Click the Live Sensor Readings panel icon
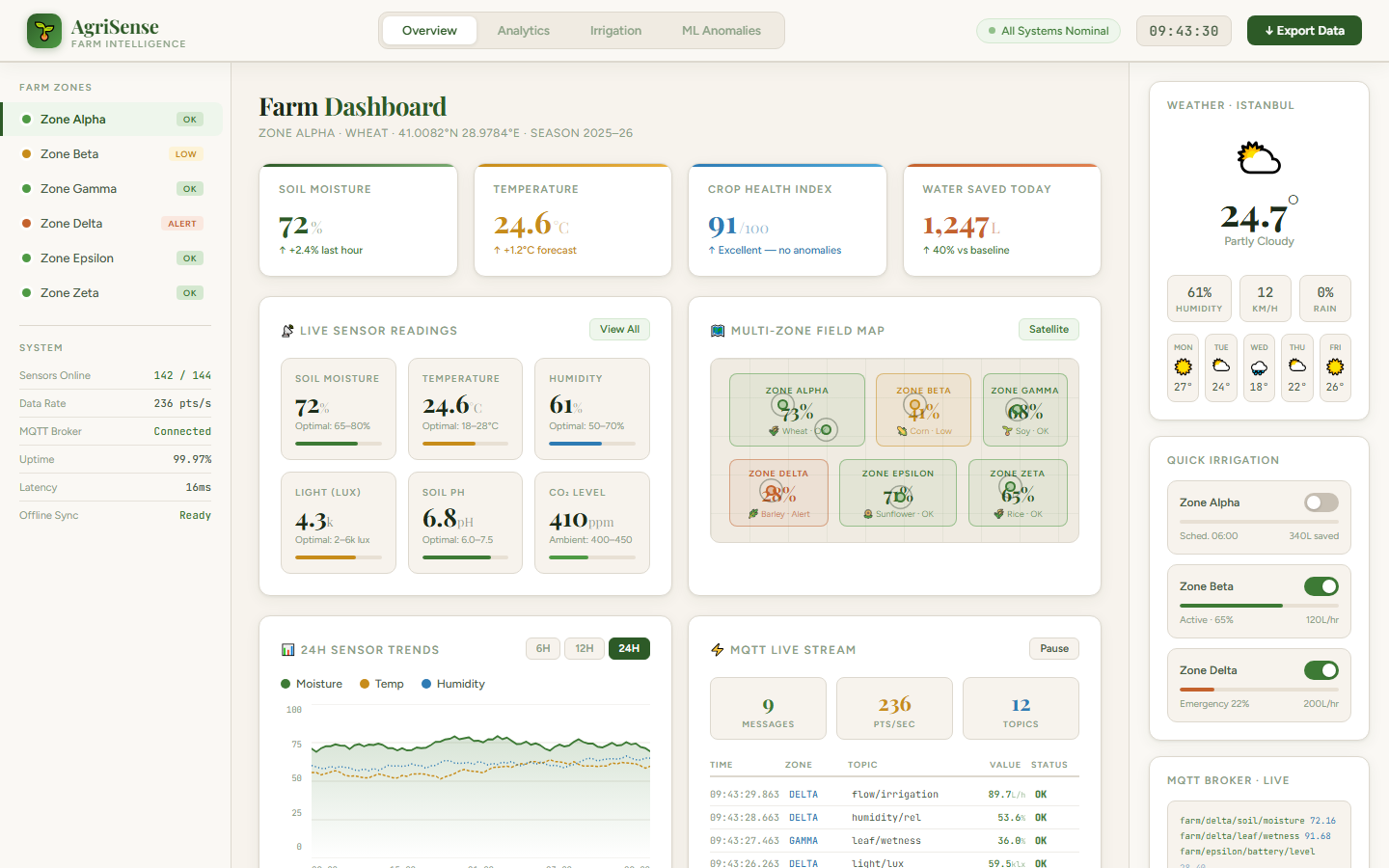 pyautogui.click(x=287, y=331)
